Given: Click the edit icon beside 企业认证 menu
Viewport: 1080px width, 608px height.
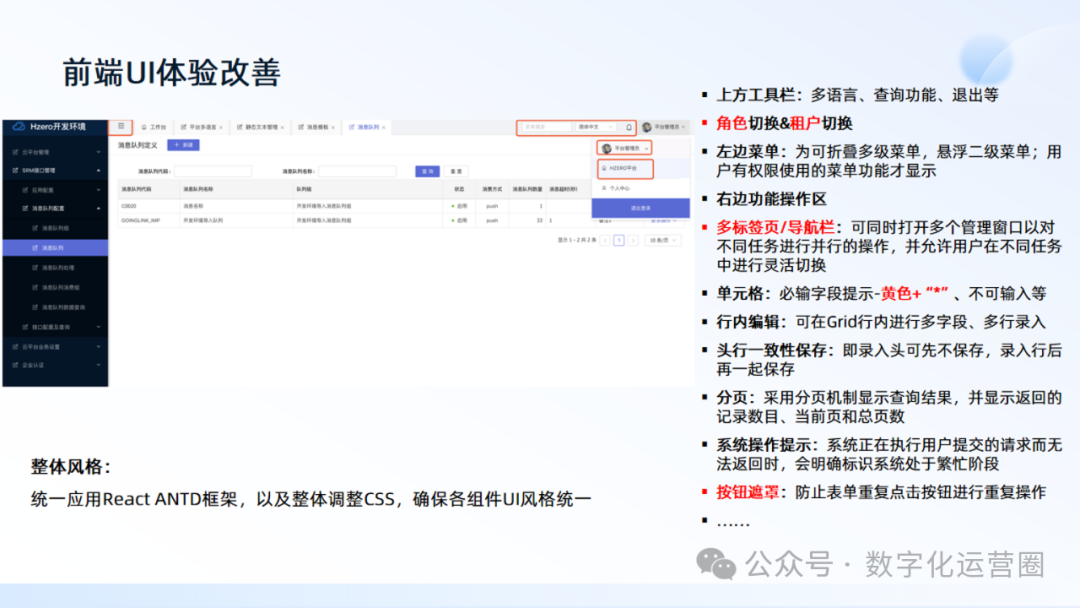Looking at the screenshot, I should 15,365.
